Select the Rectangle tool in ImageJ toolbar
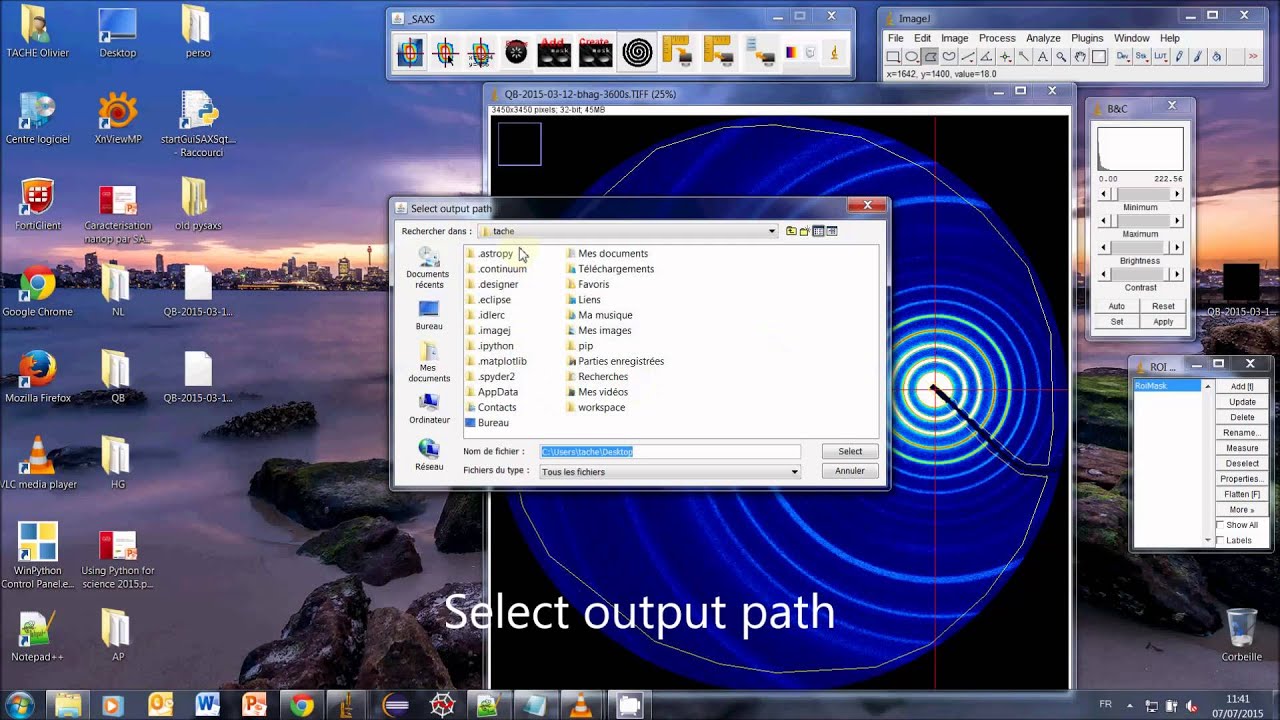1280x720 pixels. [x=893, y=56]
